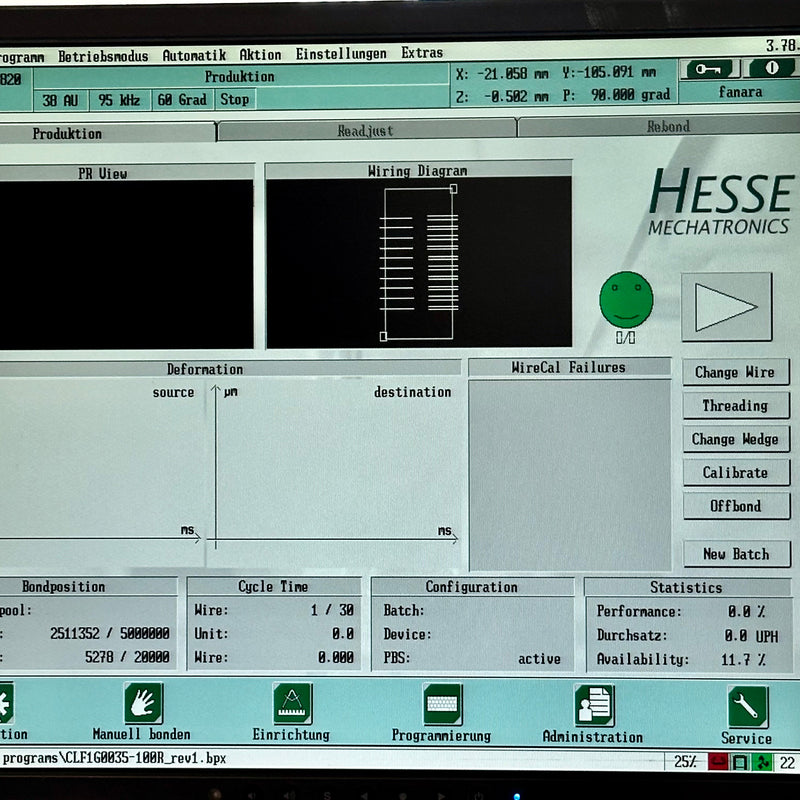Viewport: 800px width, 800px height.
Task: Click the window frame icon in status bar
Action: click(739, 763)
